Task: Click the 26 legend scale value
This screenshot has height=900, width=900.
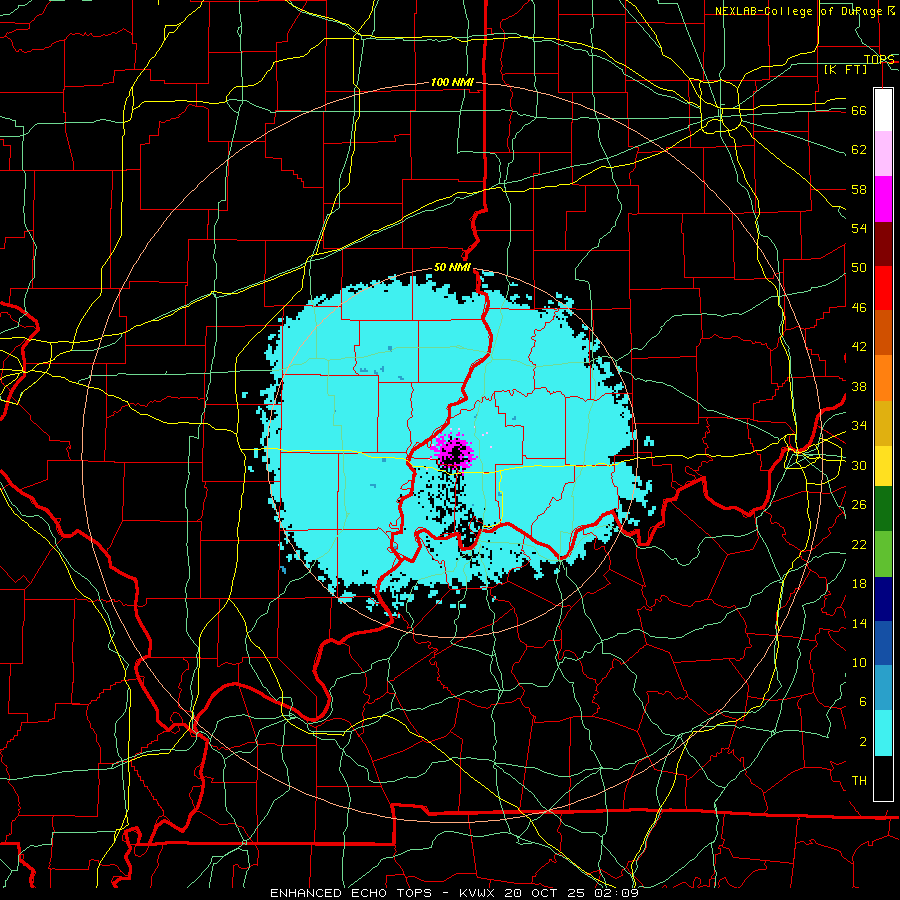Action: (859, 505)
